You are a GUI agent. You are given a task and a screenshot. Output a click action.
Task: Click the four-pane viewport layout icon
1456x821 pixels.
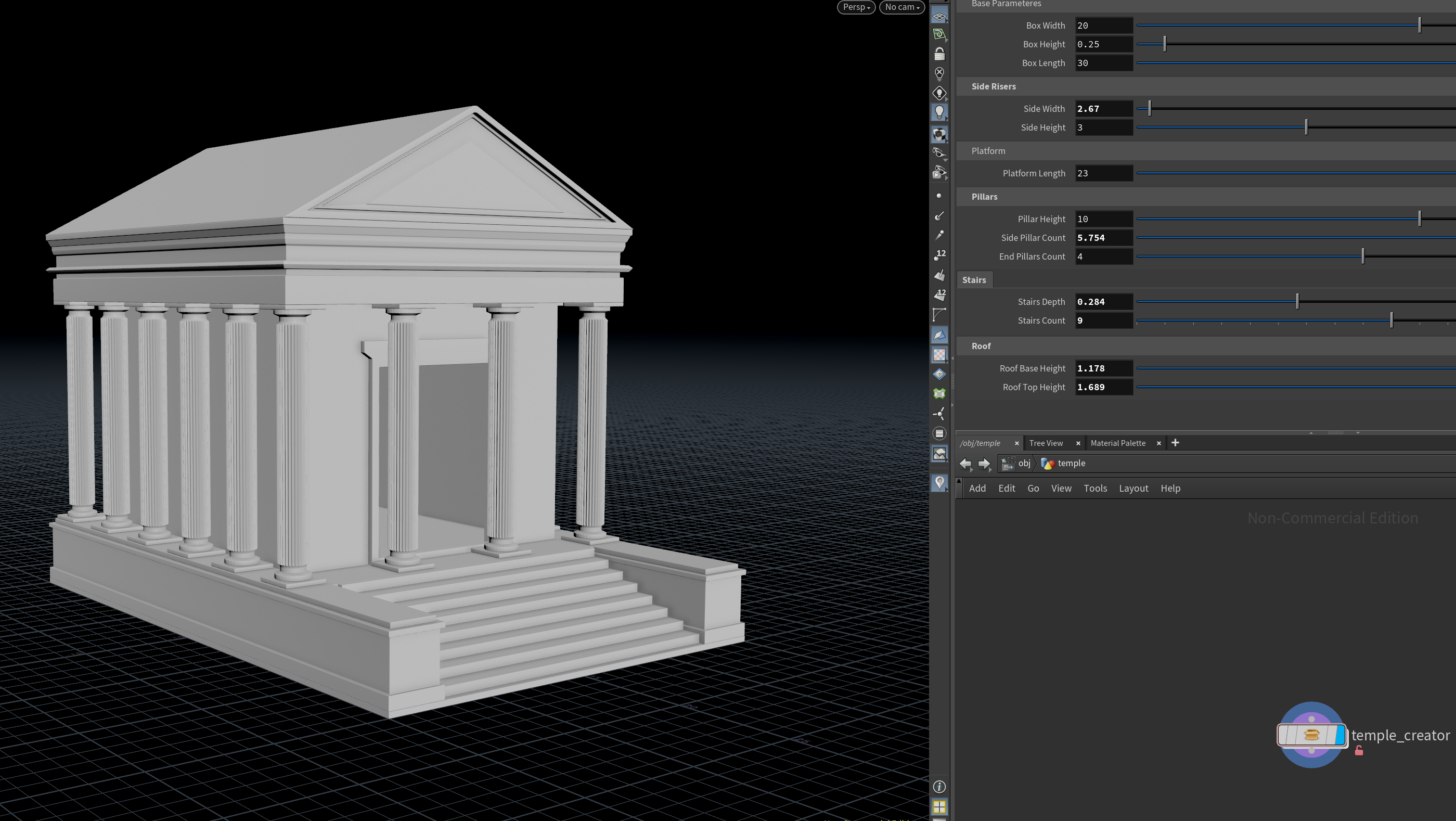[x=939, y=806]
